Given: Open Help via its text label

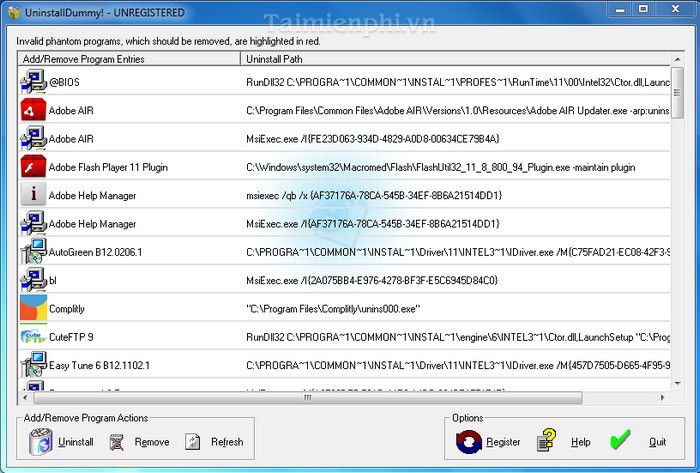Looking at the screenshot, I should pyautogui.click(x=580, y=442).
